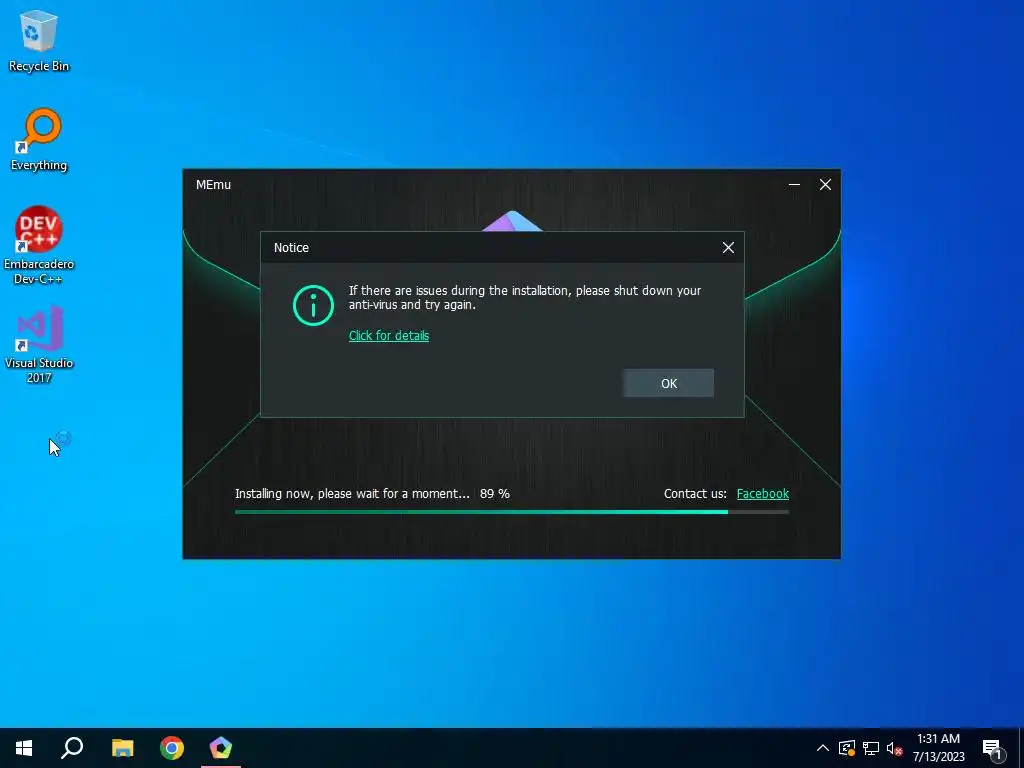Click the Installing now status text
Screen dimensions: 1024x768
click(352, 494)
